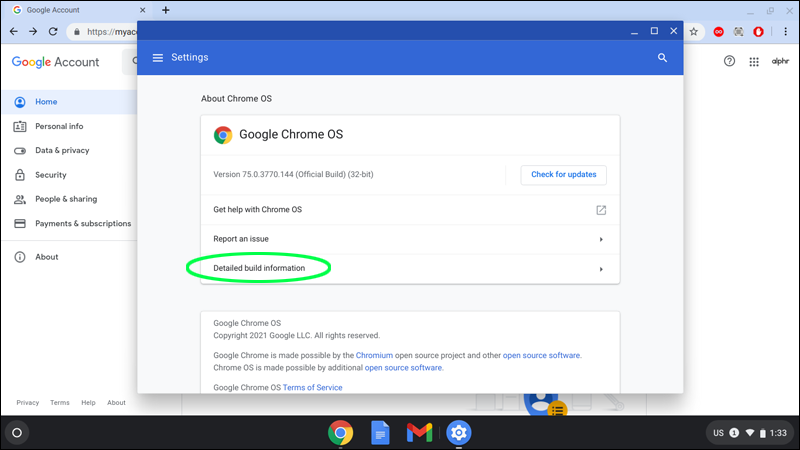Open Get help with Chrome OS external link

click(601, 210)
